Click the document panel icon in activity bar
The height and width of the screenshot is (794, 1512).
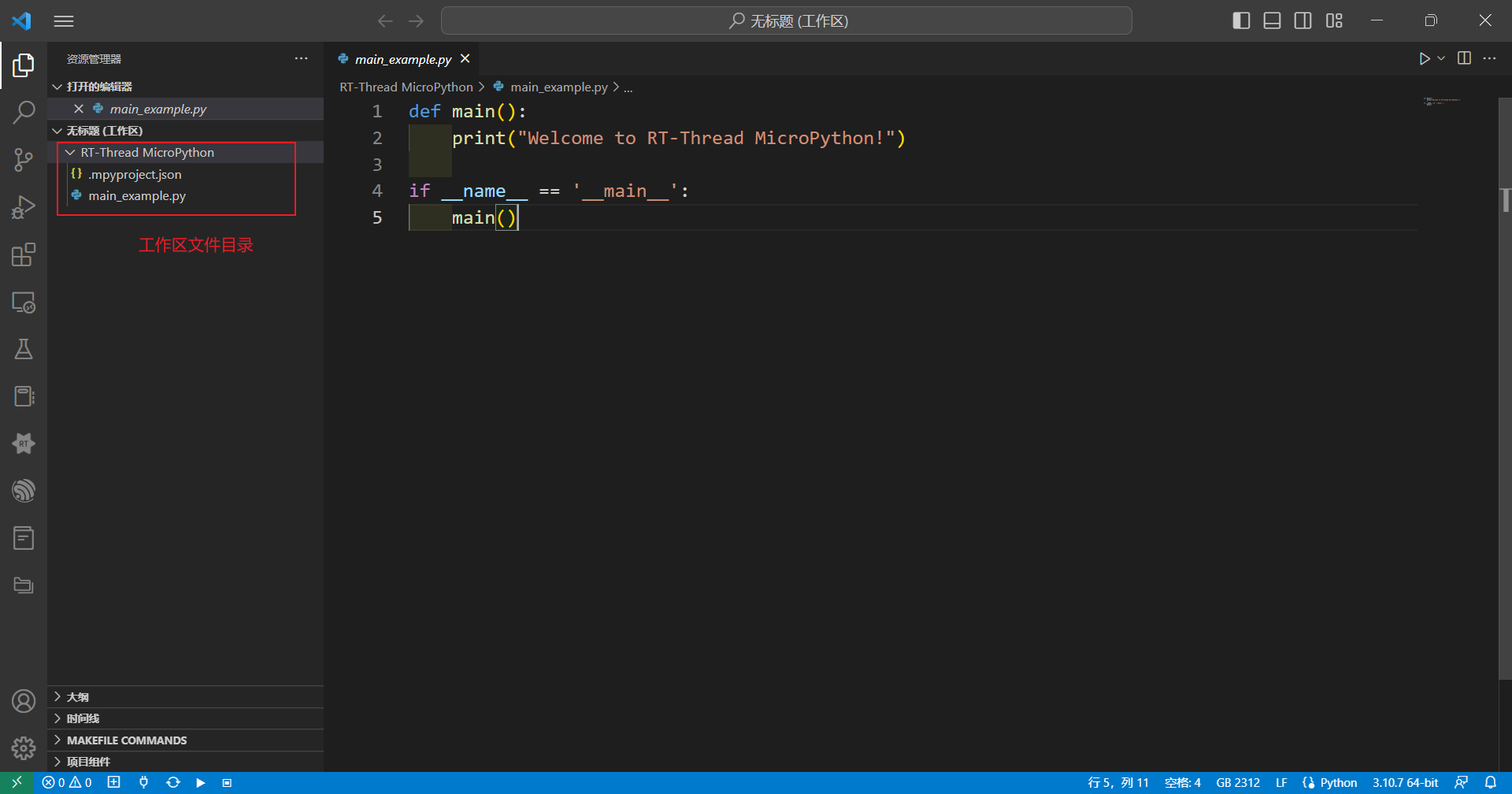pyautogui.click(x=24, y=538)
